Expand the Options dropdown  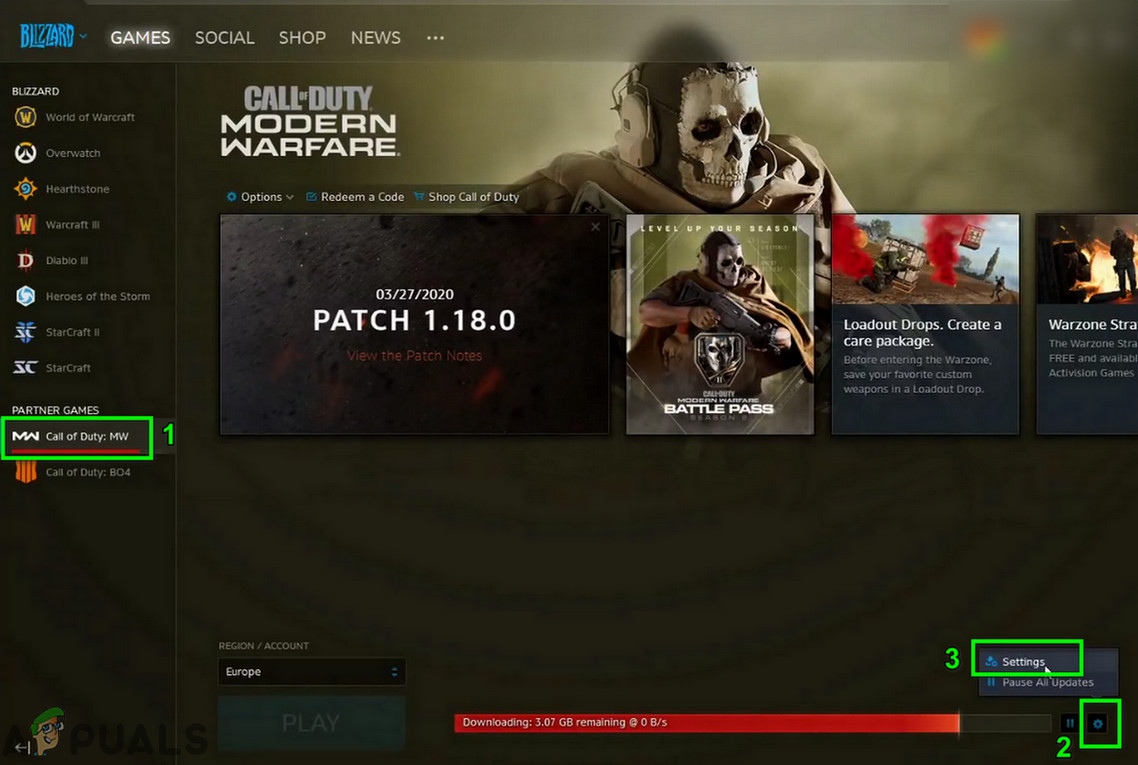click(260, 197)
